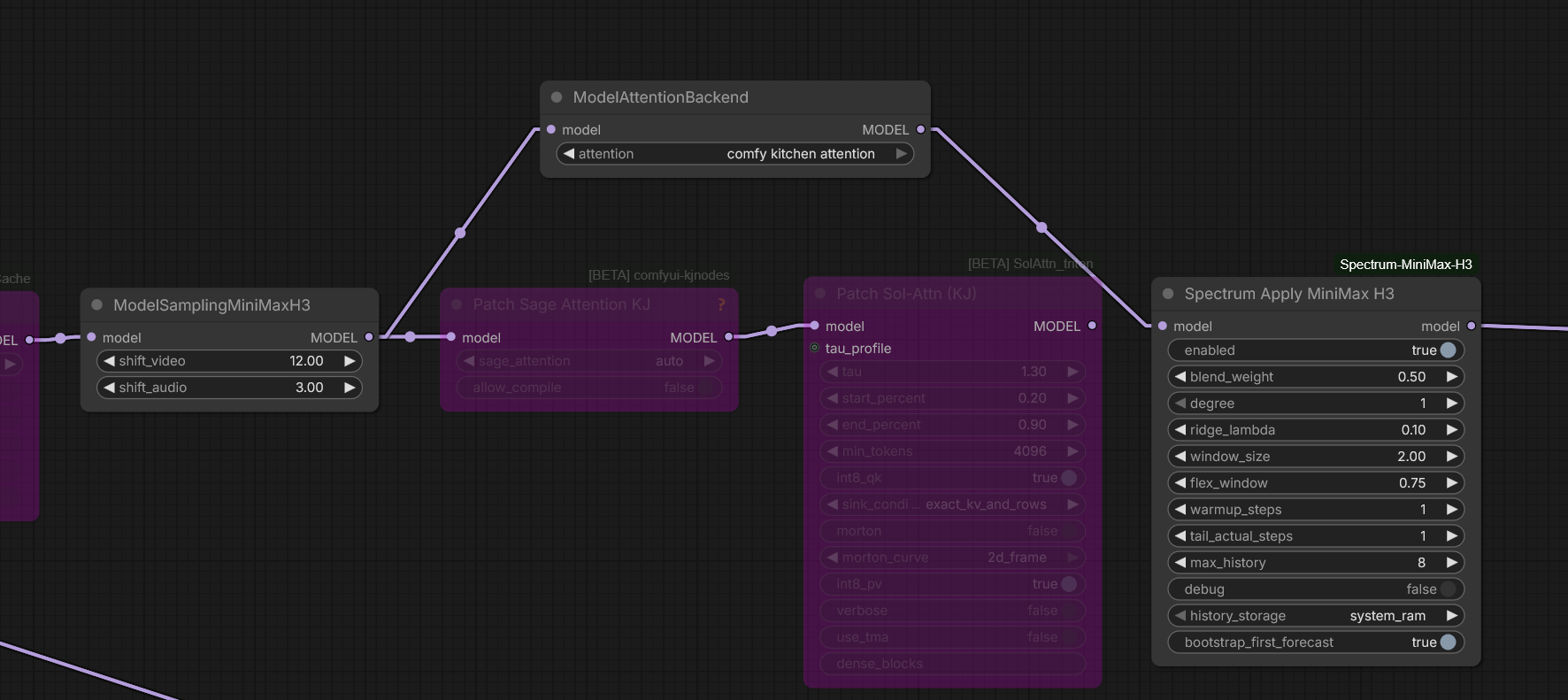Click the Patch Sage Attention KJ model input socket
This screenshot has height=700, width=1568.
coord(451,337)
